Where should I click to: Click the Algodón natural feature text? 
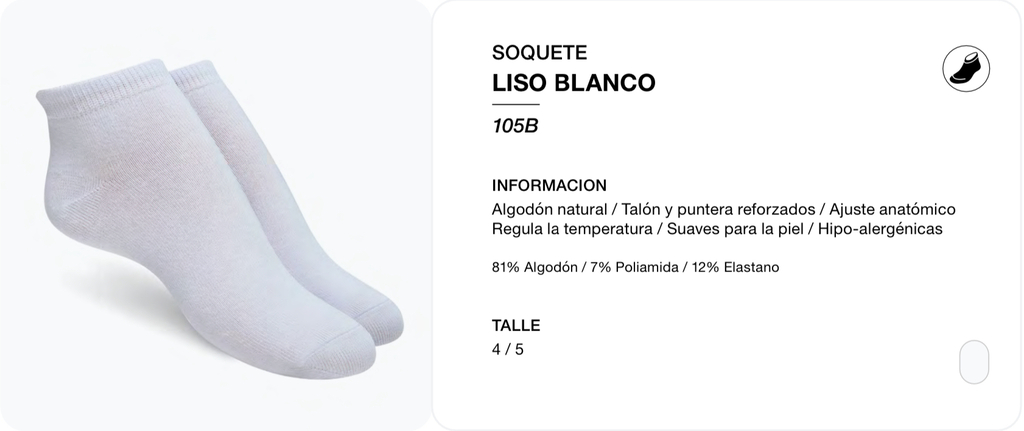(549, 210)
